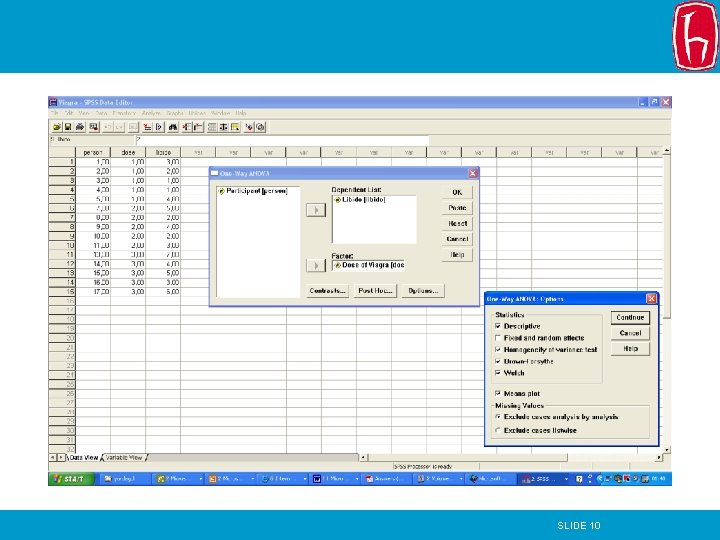Click Help in the Options dialog
This screenshot has height=540, width=720.
(630, 349)
